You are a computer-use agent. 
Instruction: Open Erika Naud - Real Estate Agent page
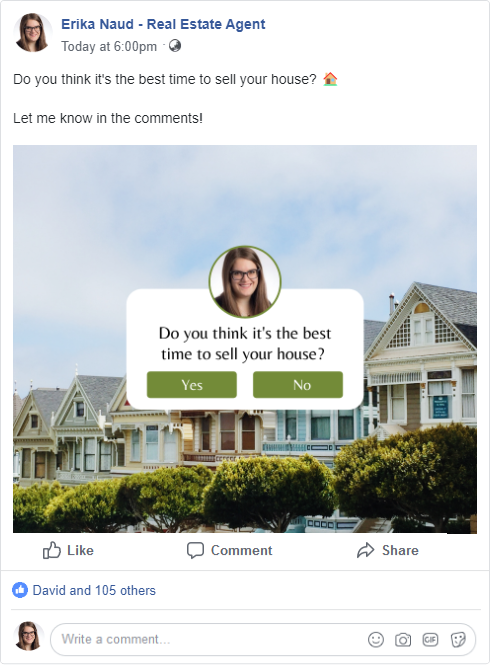[x=163, y=24]
